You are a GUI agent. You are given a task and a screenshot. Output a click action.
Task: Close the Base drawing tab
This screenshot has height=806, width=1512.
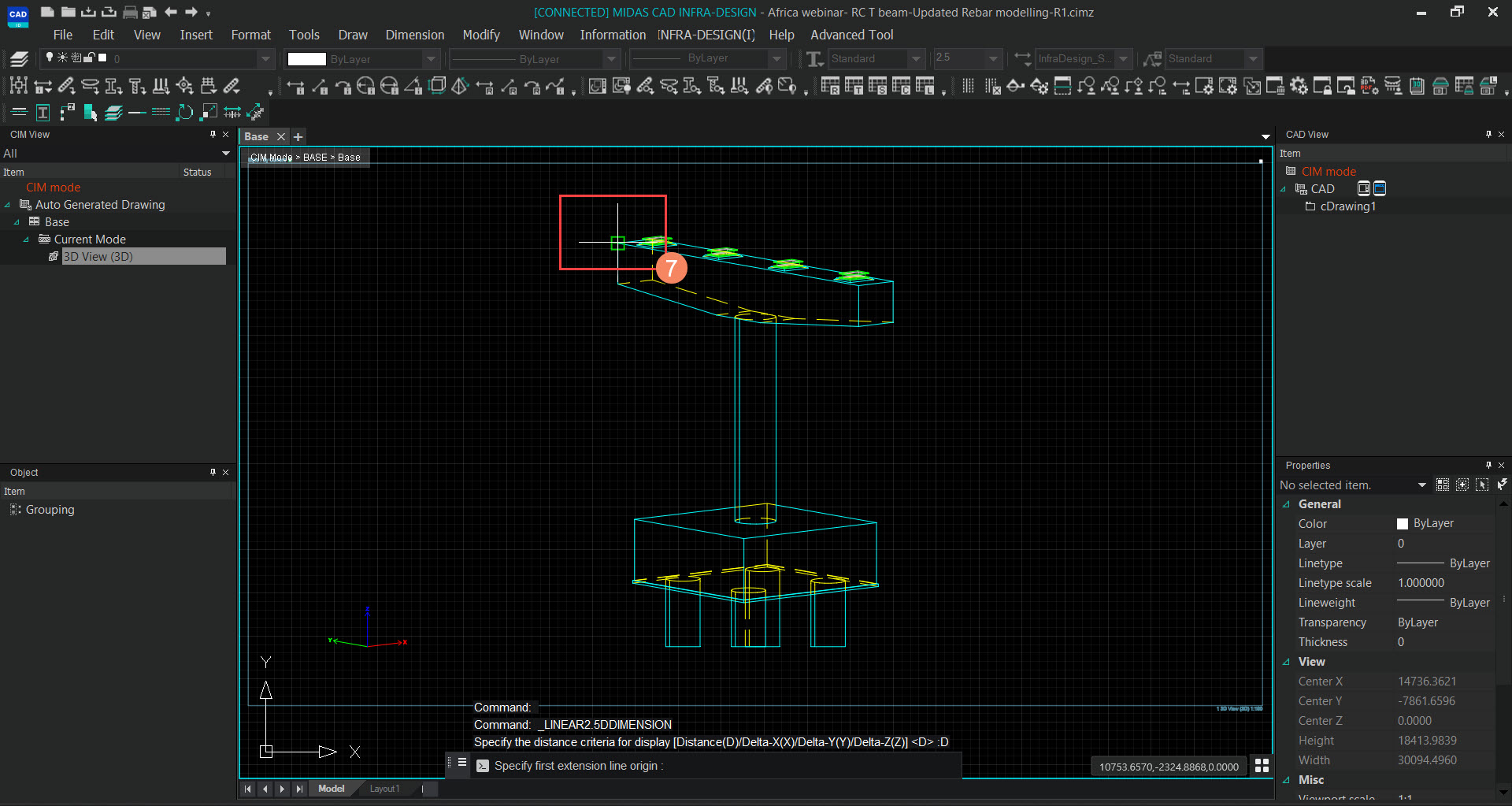point(280,136)
